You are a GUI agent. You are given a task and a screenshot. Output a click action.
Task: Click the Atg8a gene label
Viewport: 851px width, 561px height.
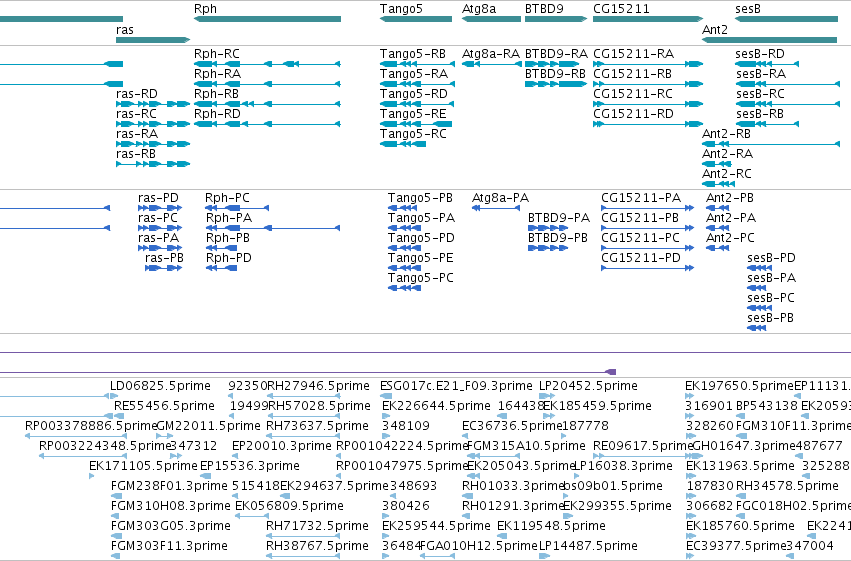tap(479, 9)
